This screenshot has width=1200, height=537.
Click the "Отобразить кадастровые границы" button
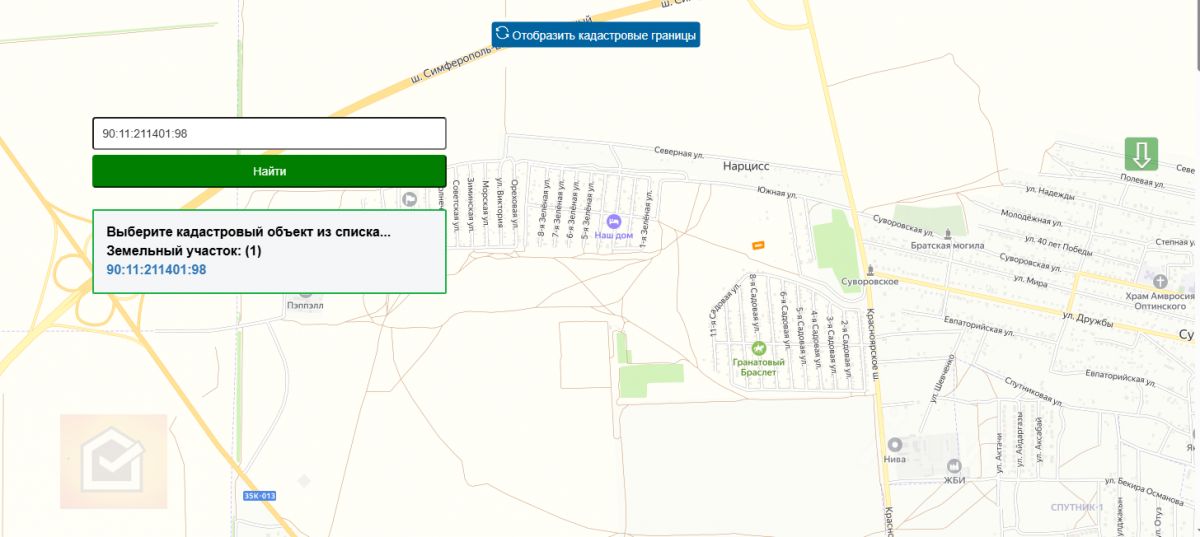click(x=595, y=34)
